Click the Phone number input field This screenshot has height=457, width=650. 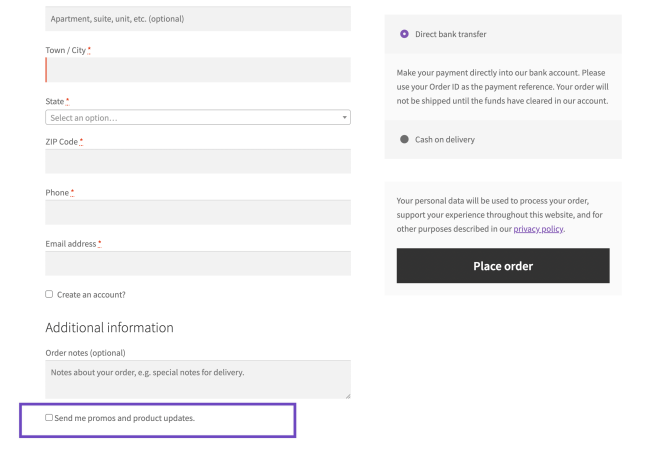tap(198, 212)
